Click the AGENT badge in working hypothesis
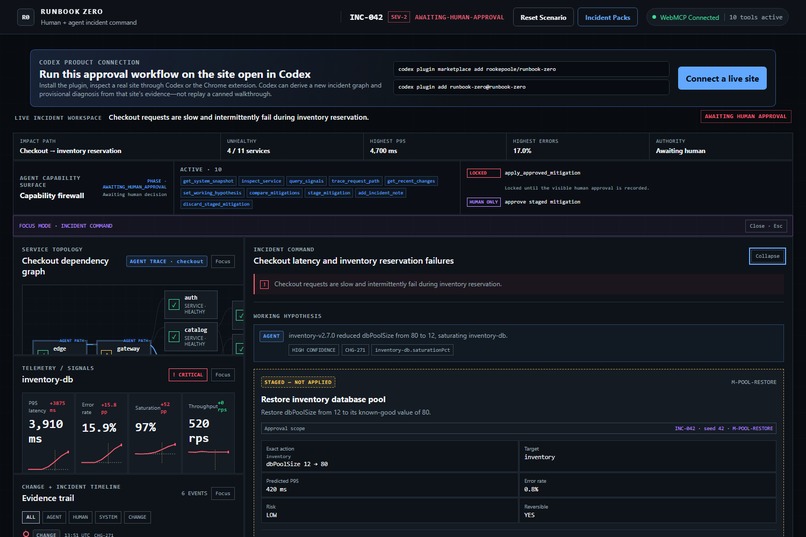The image size is (806, 537). (271, 336)
